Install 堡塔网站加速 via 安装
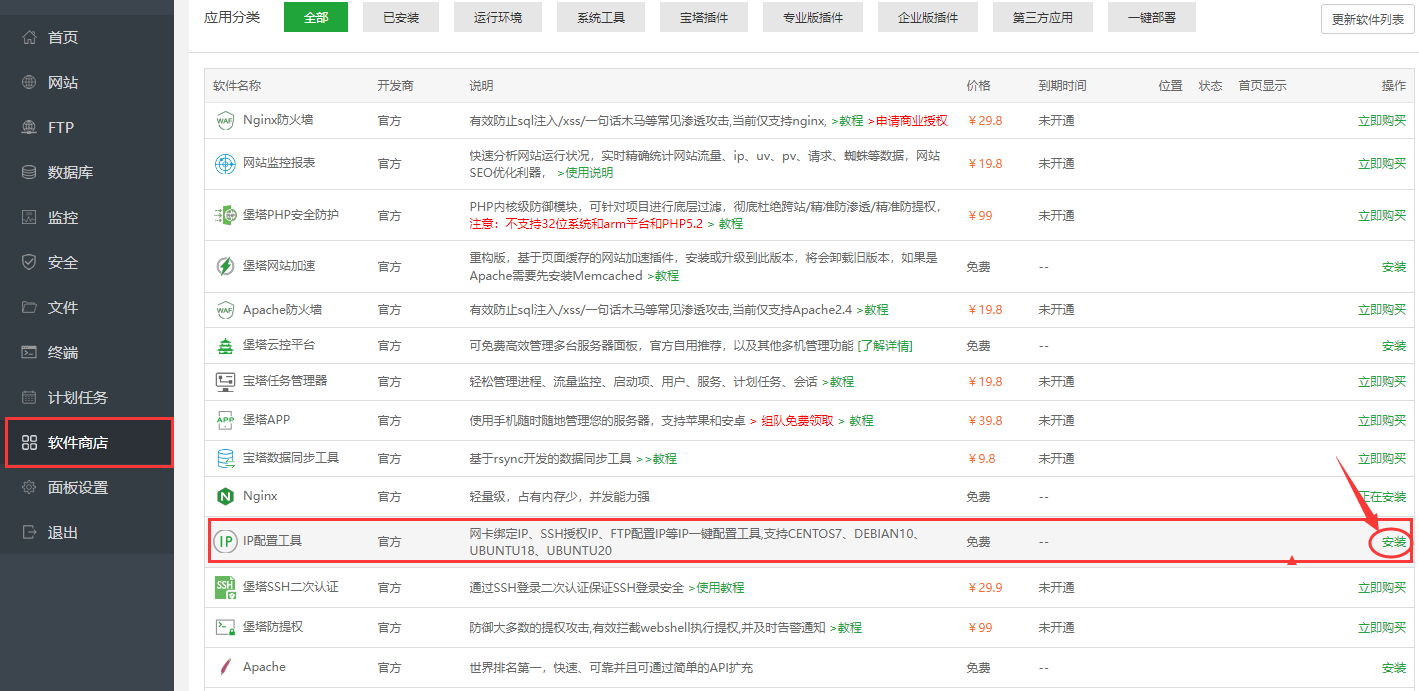1419x691 pixels. 1394,267
